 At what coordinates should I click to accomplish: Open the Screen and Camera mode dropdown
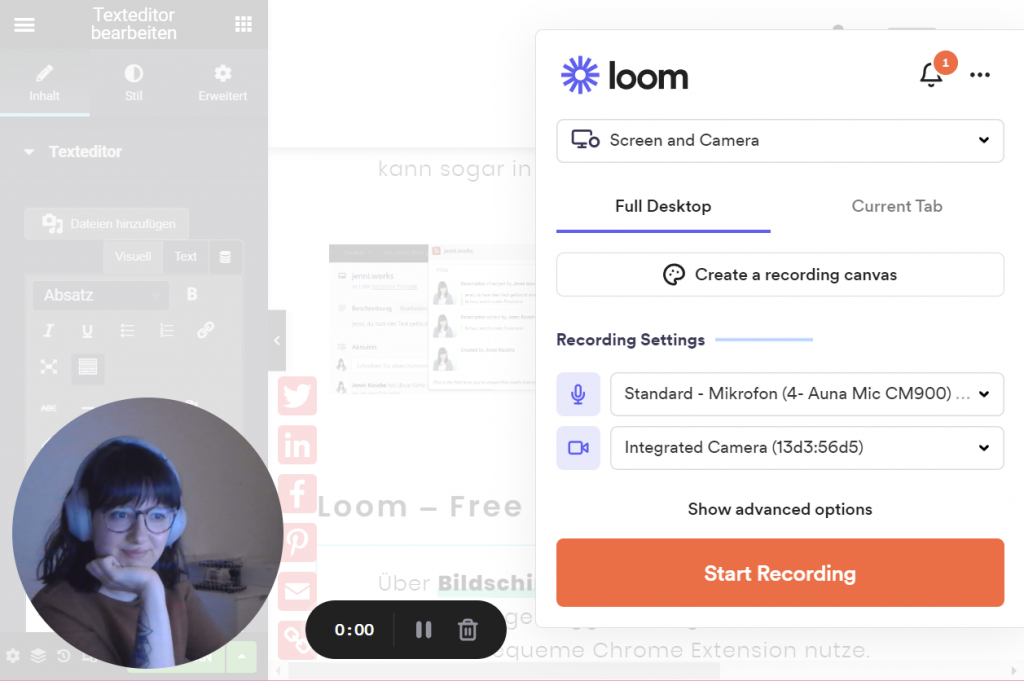[x=780, y=141]
